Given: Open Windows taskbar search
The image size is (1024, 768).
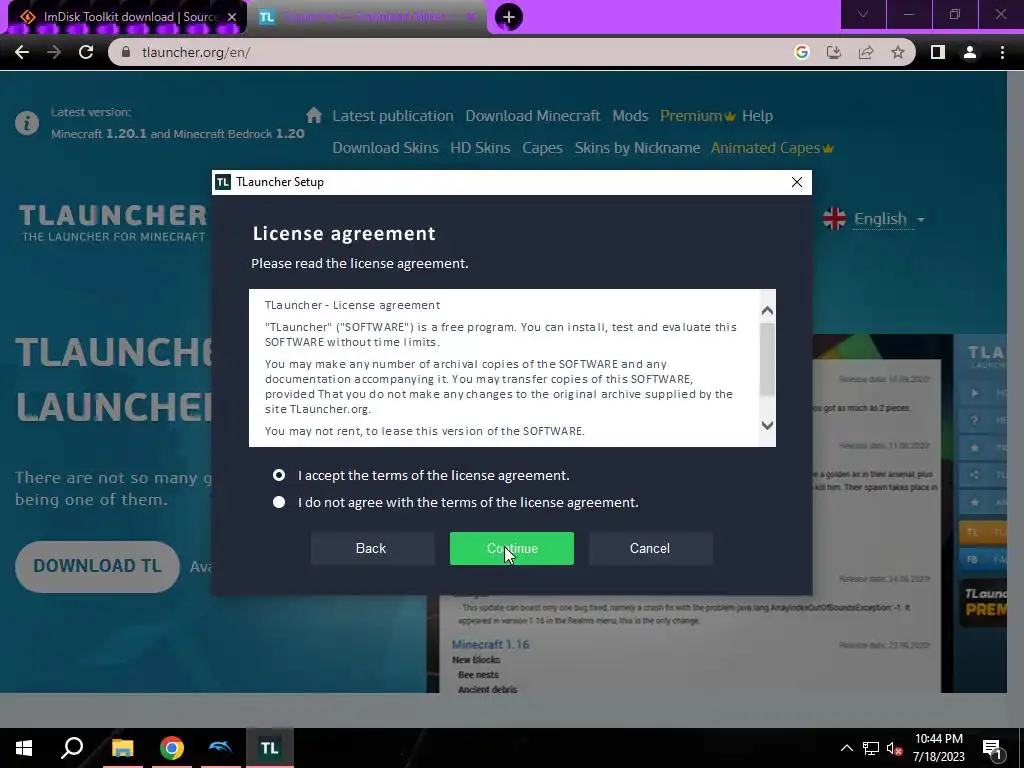Looking at the screenshot, I should (x=72, y=748).
